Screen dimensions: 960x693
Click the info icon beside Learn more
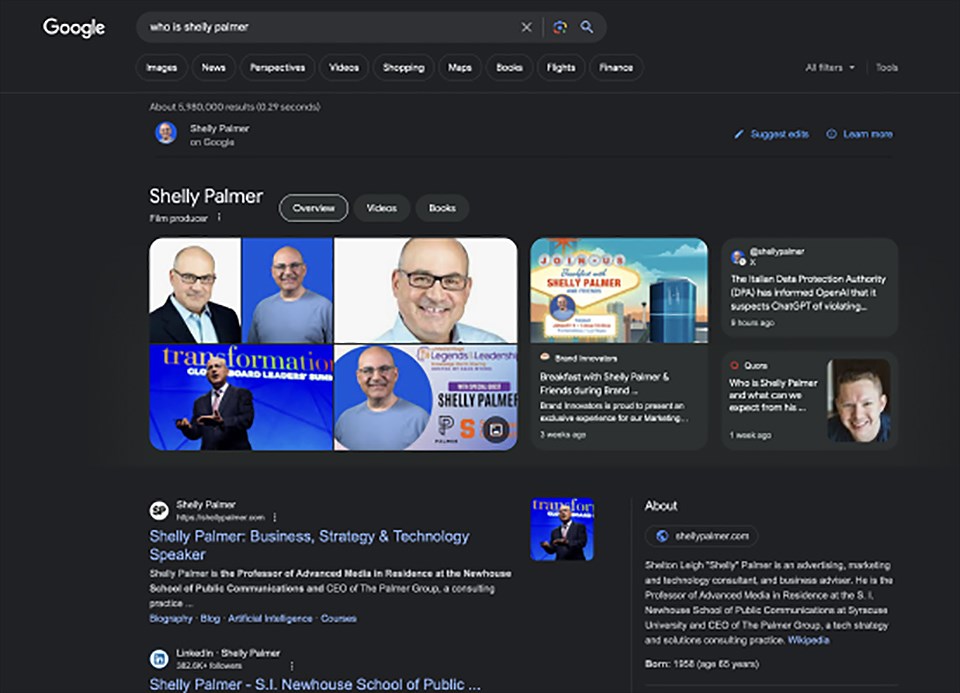pos(831,134)
